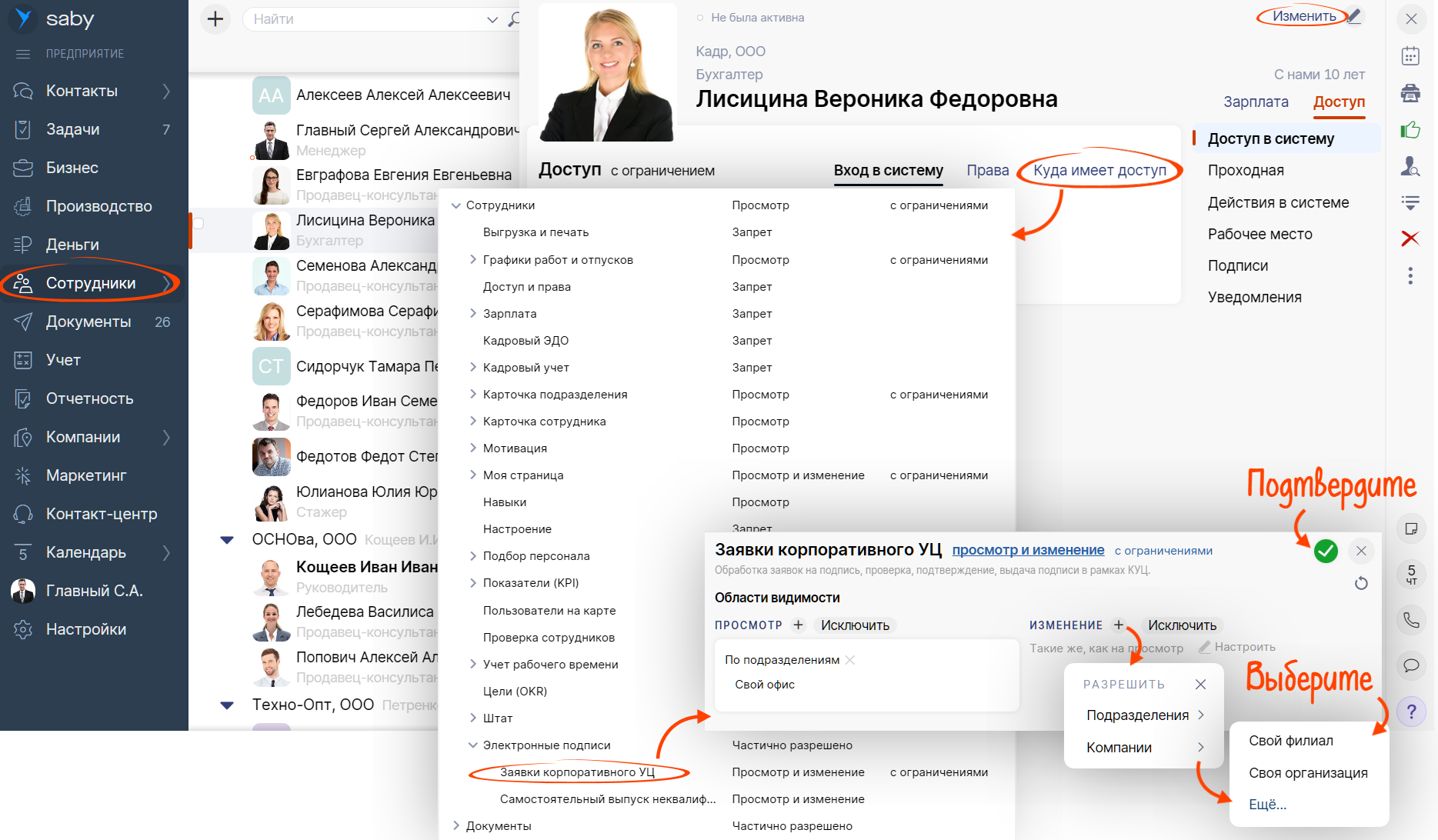1438x840 pixels.
Task: Choose Свой филиал option
Action: pyautogui.click(x=1291, y=741)
